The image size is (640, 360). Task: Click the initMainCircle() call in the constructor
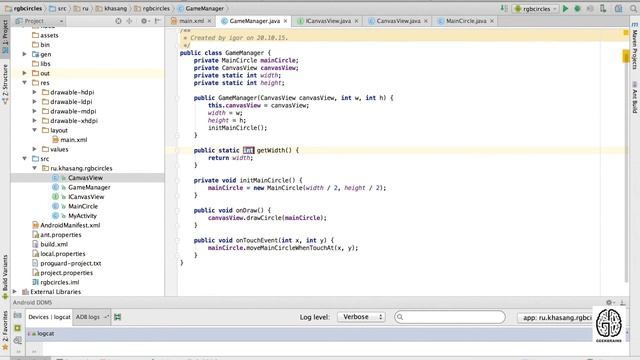pos(238,128)
